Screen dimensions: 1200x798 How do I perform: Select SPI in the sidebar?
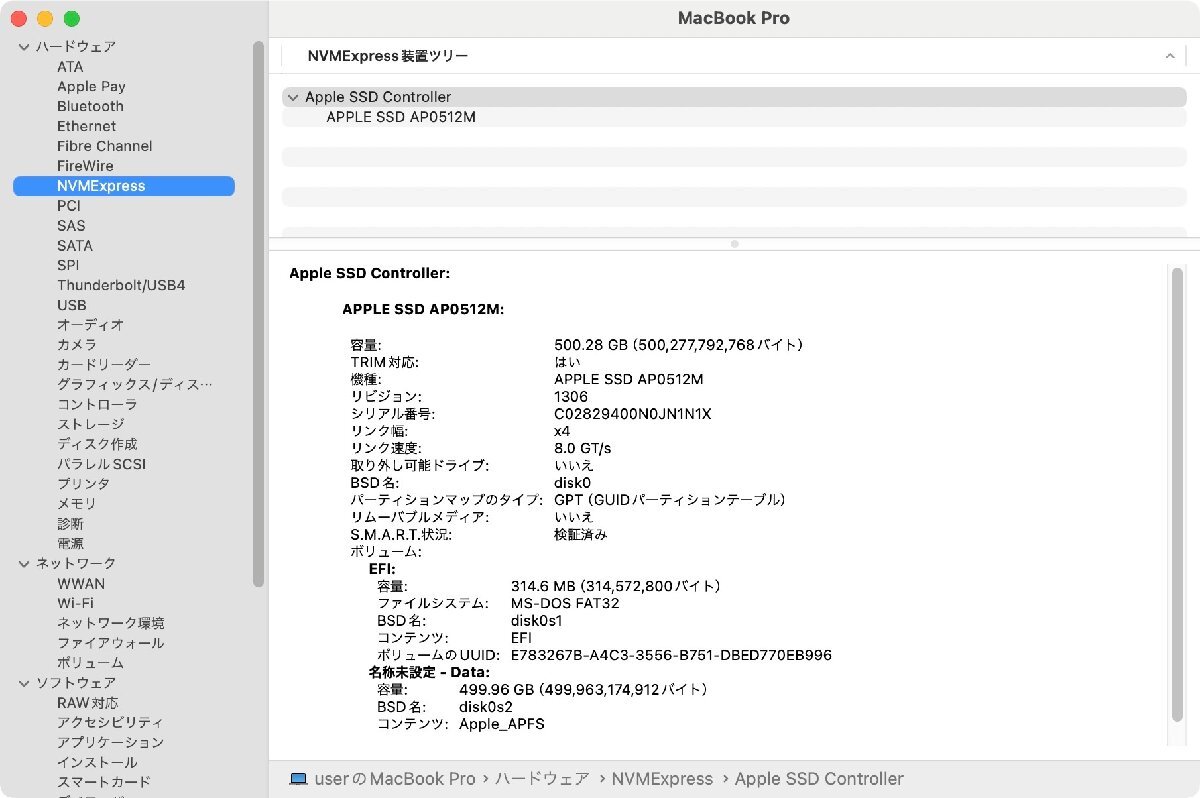tap(68, 265)
